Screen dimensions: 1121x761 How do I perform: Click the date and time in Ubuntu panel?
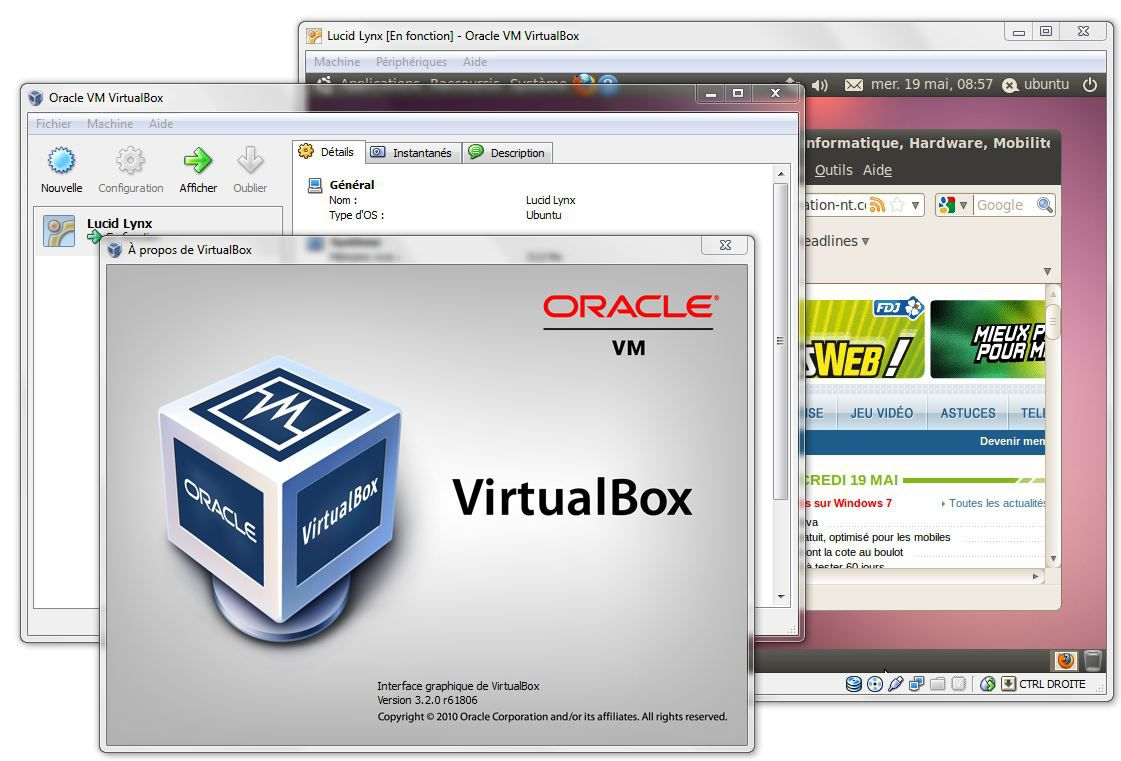pos(932,84)
